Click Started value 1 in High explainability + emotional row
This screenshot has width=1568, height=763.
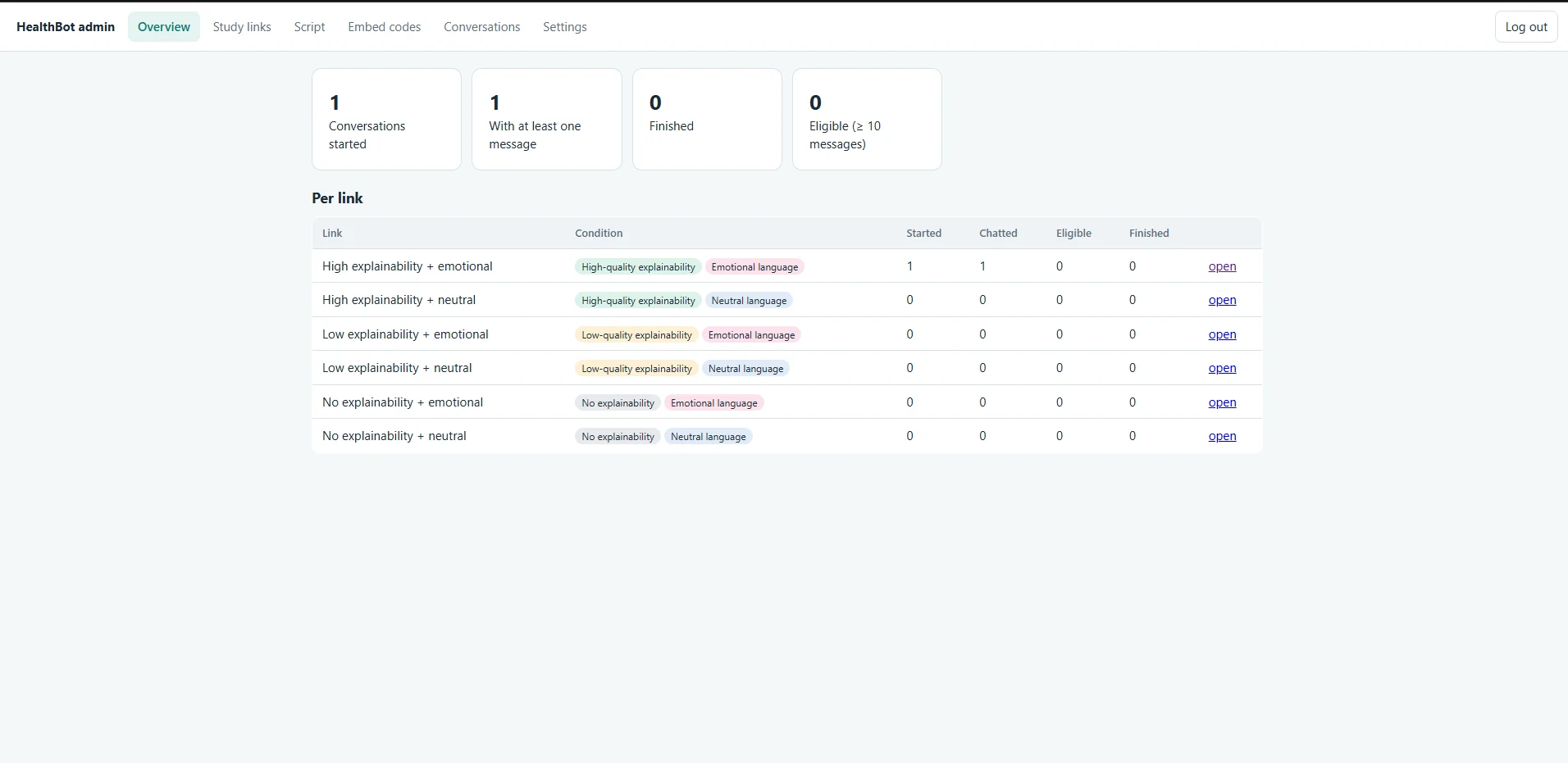[909, 266]
